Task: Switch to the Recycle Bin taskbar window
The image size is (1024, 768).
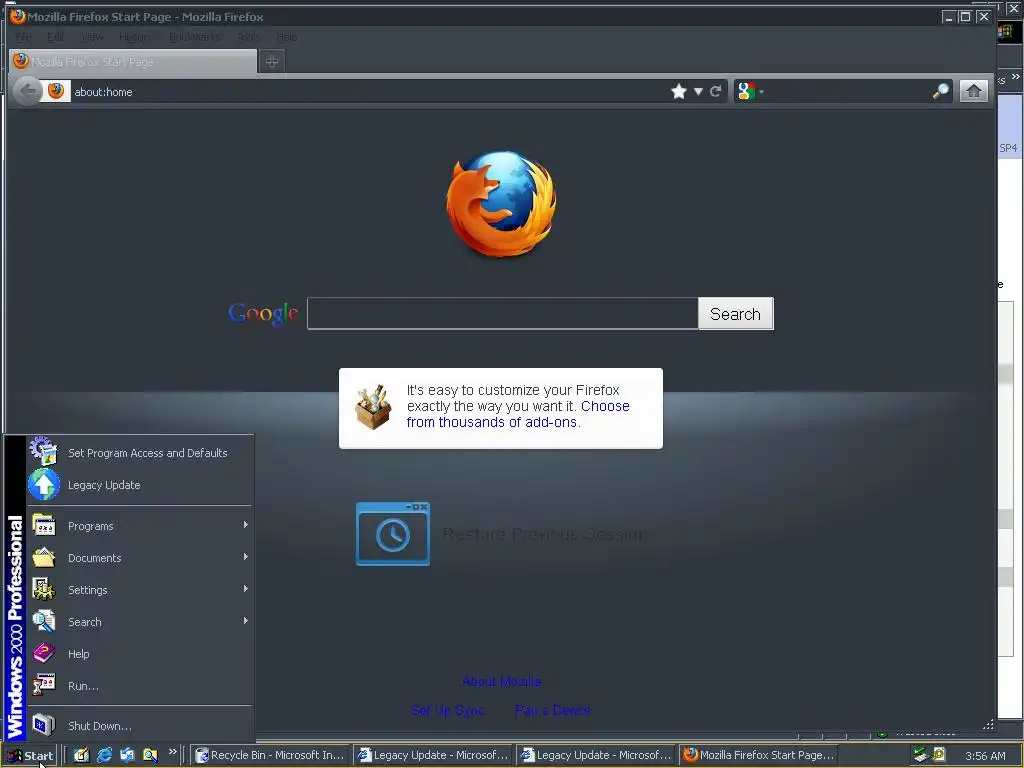Action: click(270, 756)
